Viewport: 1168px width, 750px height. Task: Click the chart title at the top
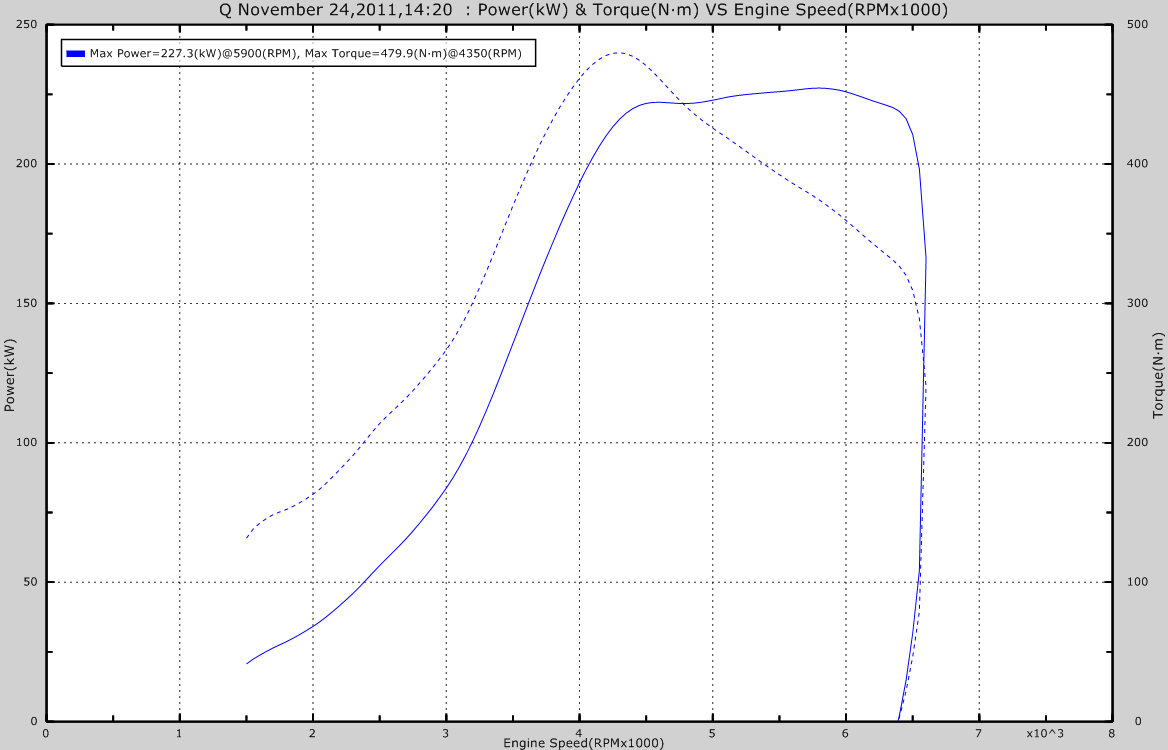click(583, 10)
